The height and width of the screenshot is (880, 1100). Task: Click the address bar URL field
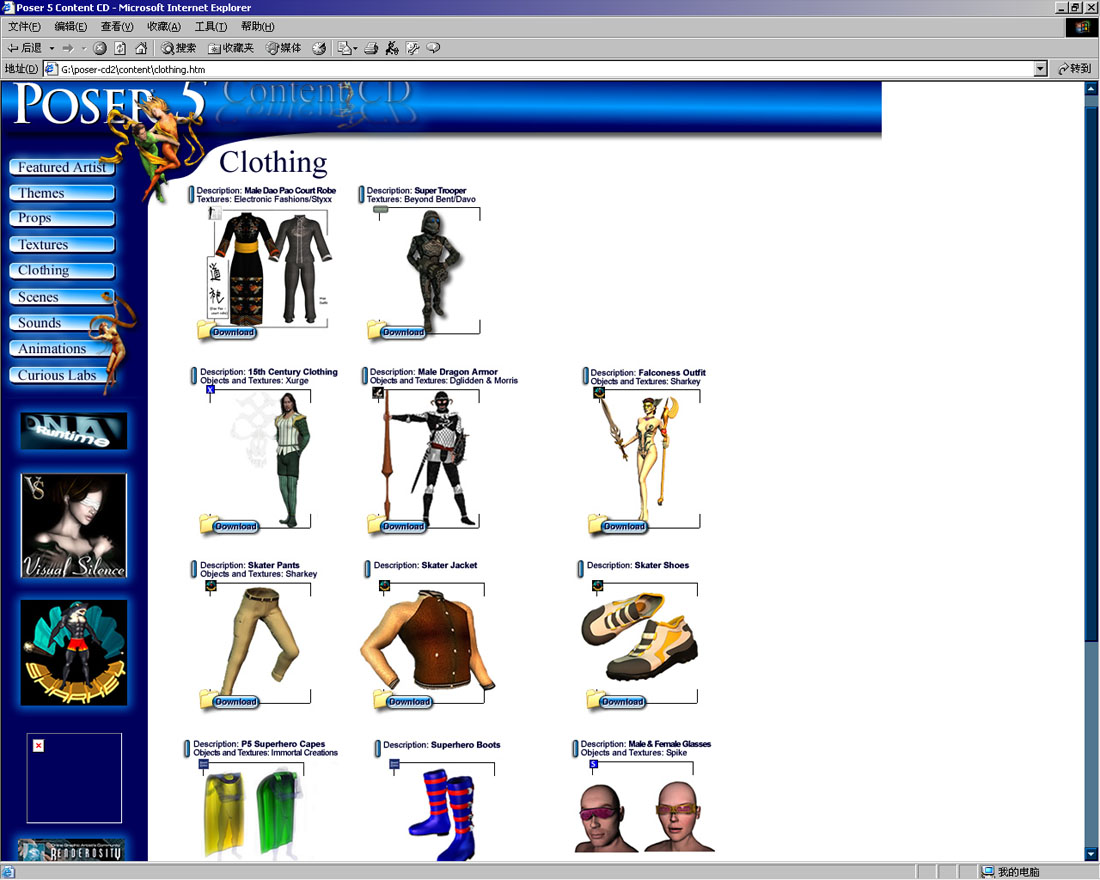(539, 69)
